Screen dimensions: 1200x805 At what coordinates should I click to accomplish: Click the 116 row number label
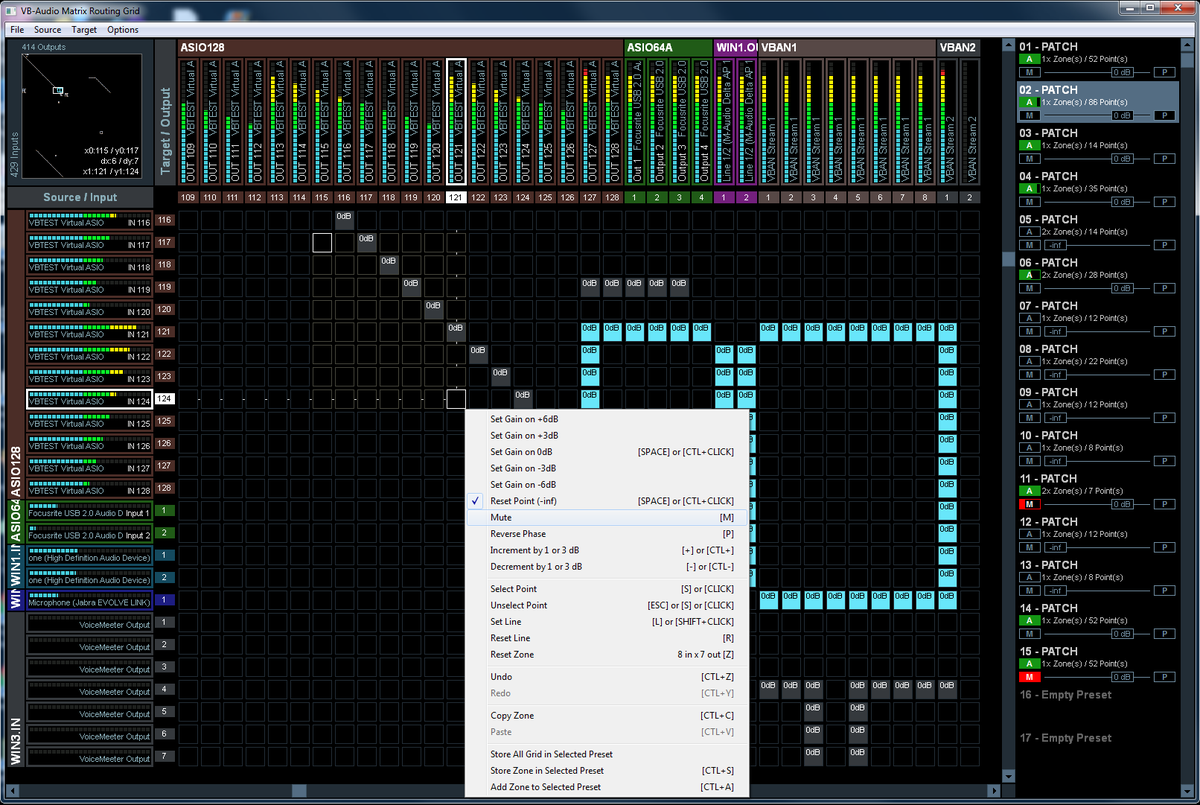165,220
